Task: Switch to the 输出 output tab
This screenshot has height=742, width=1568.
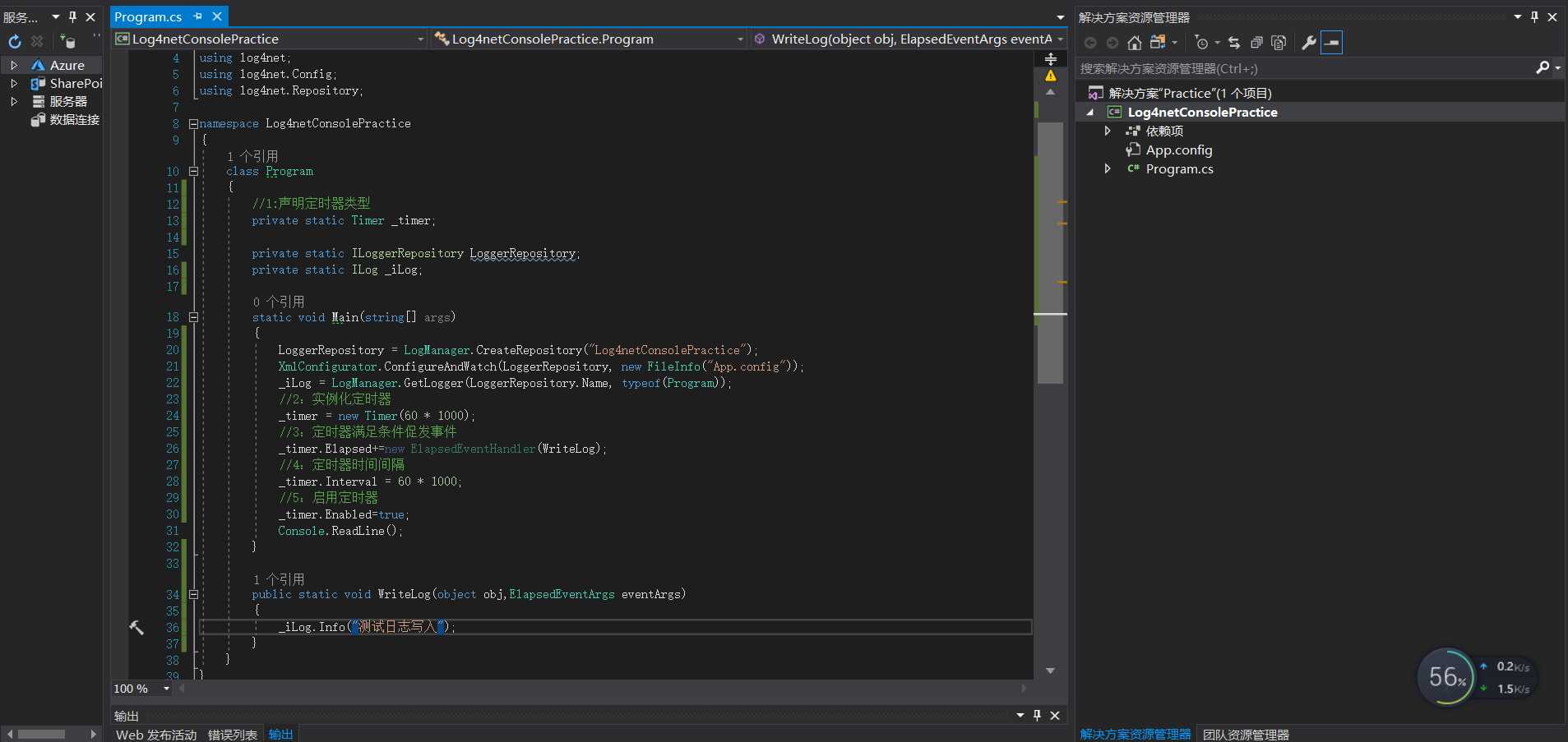Action: click(280, 735)
